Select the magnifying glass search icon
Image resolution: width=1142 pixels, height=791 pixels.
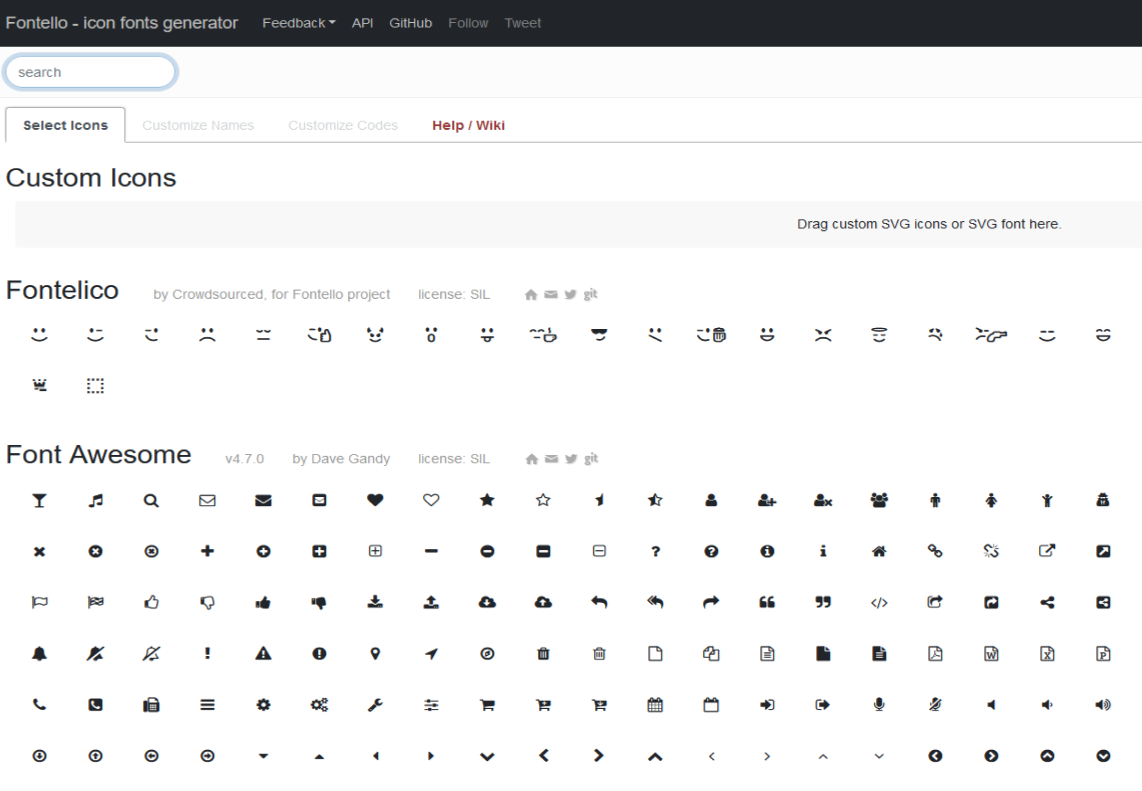click(x=151, y=500)
